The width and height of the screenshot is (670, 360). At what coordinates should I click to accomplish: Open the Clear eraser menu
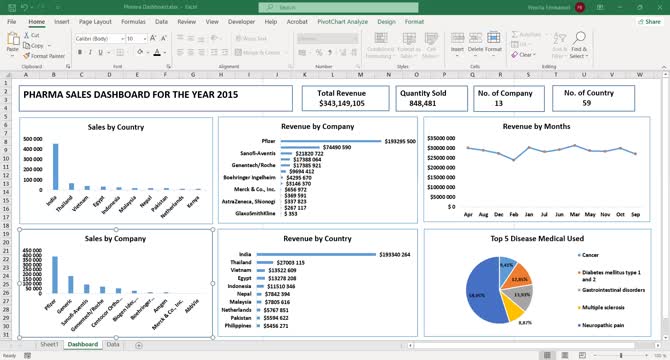click(x=523, y=55)
